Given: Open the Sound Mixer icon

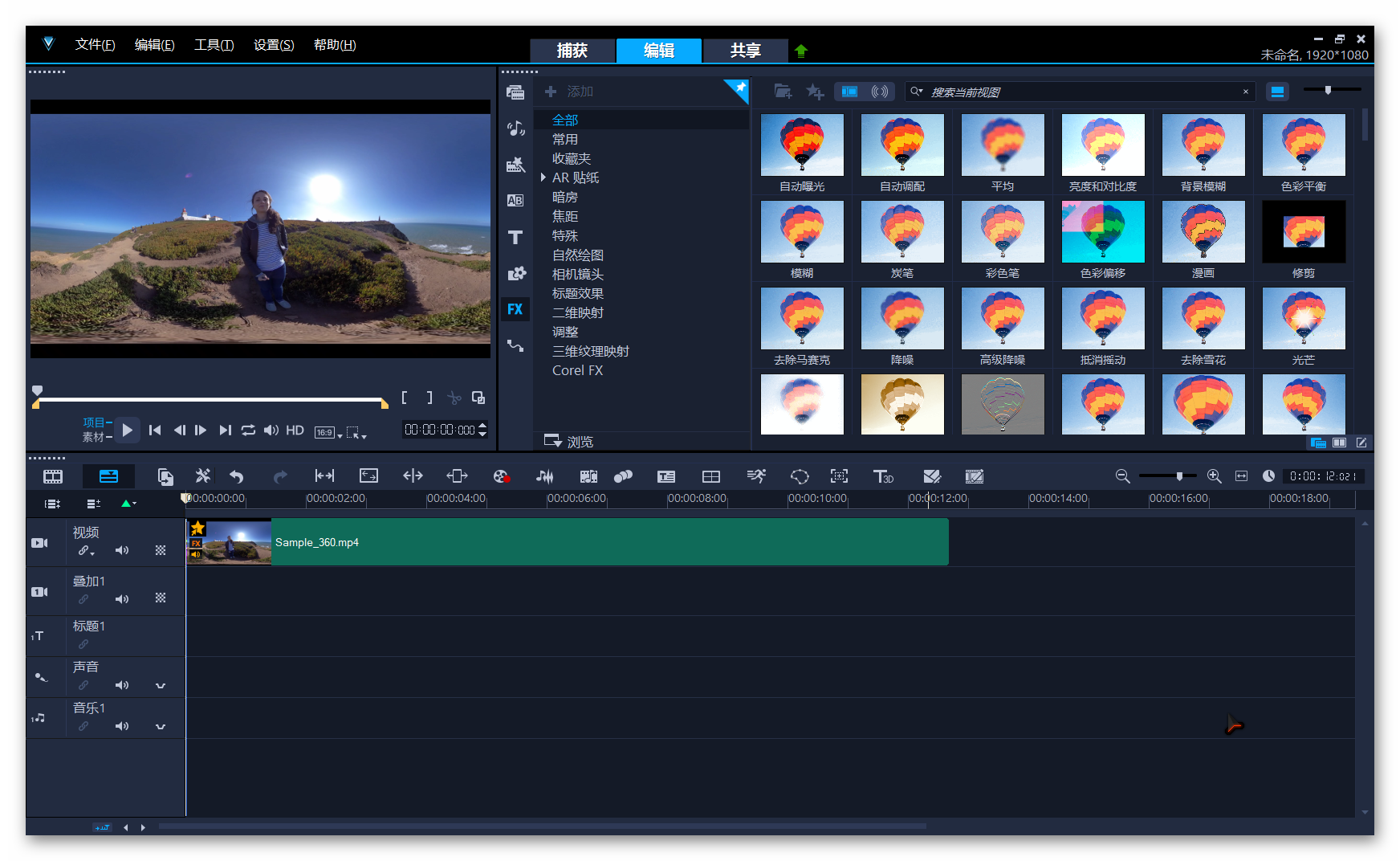Looking at the screenshot, I should click(x=544, y=477).
